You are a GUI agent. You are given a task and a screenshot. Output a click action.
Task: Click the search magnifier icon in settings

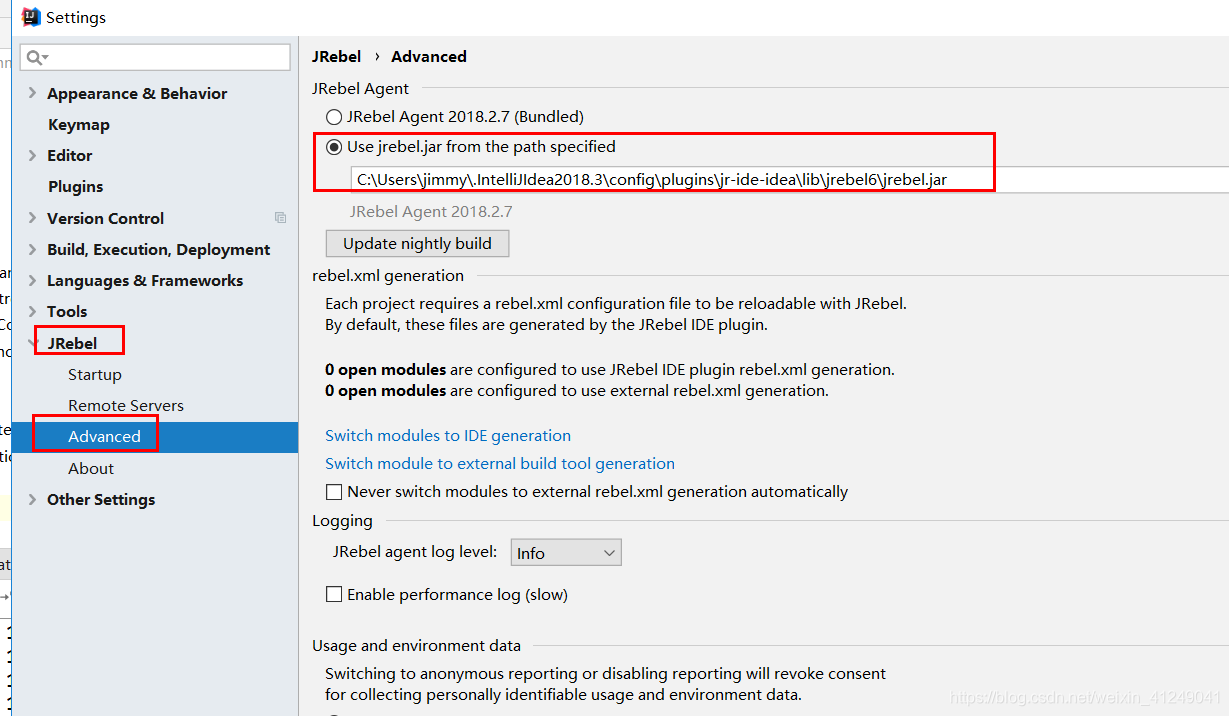click(36, 57)
